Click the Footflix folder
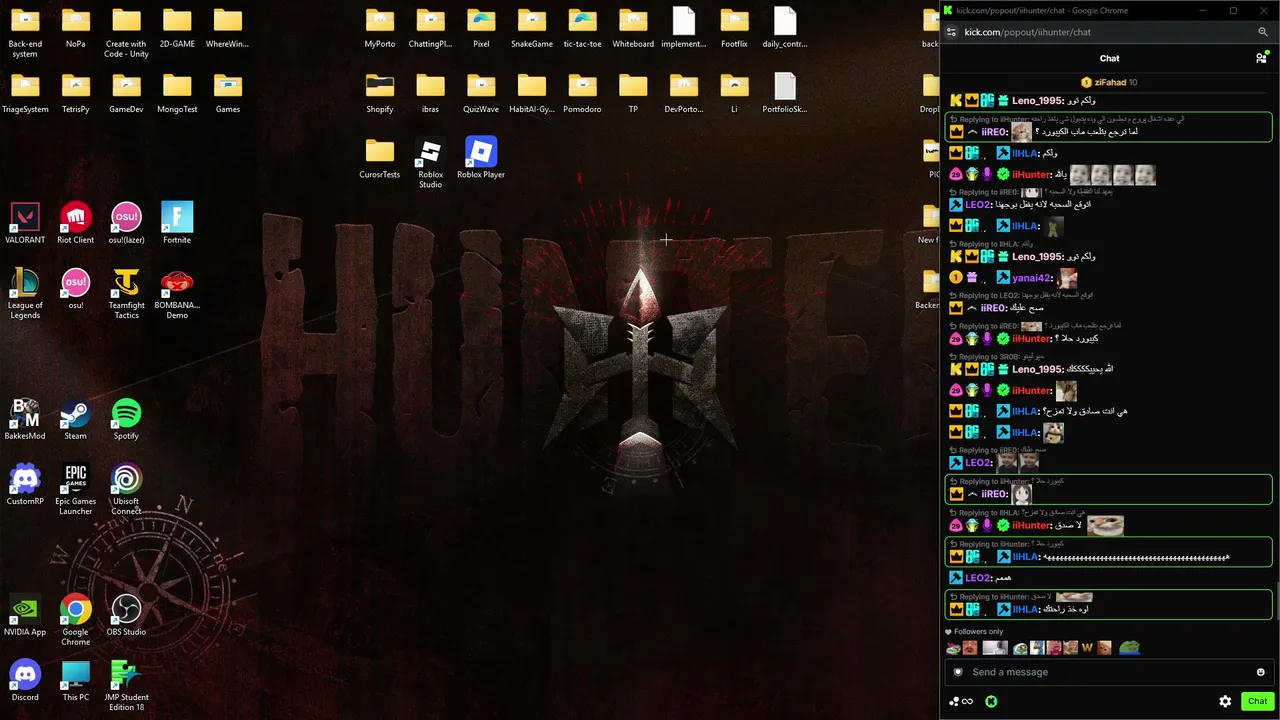 [x=734, y=28]
